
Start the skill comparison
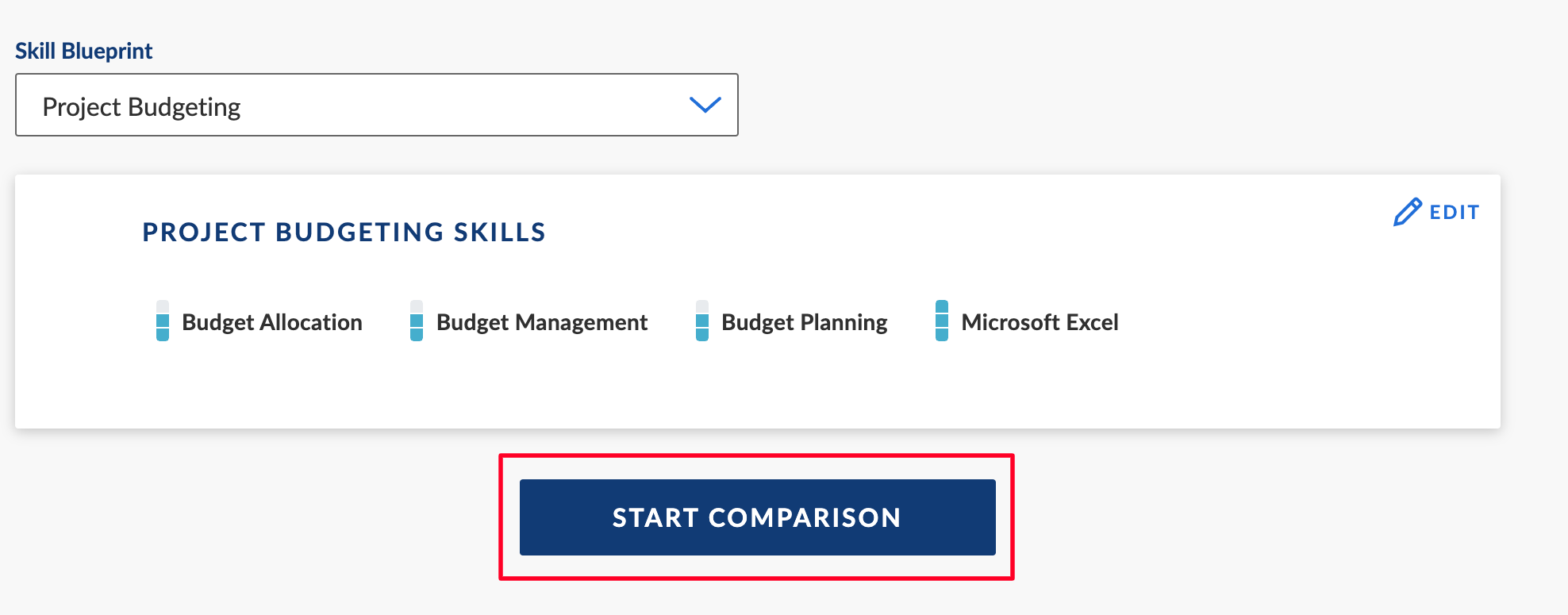(x=758, y=517)
